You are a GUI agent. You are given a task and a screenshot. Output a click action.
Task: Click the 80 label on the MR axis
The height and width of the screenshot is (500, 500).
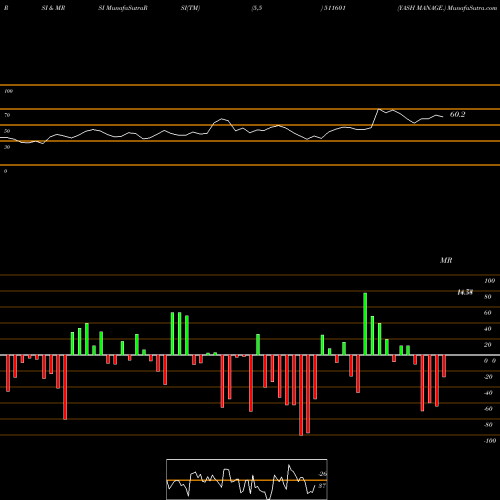pos(488,297)
